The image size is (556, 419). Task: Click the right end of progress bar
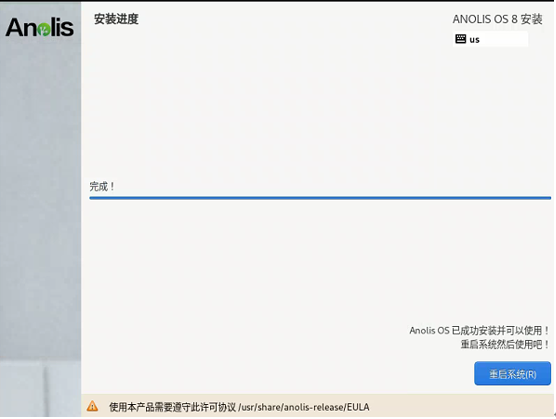click(x=549, y=198)
